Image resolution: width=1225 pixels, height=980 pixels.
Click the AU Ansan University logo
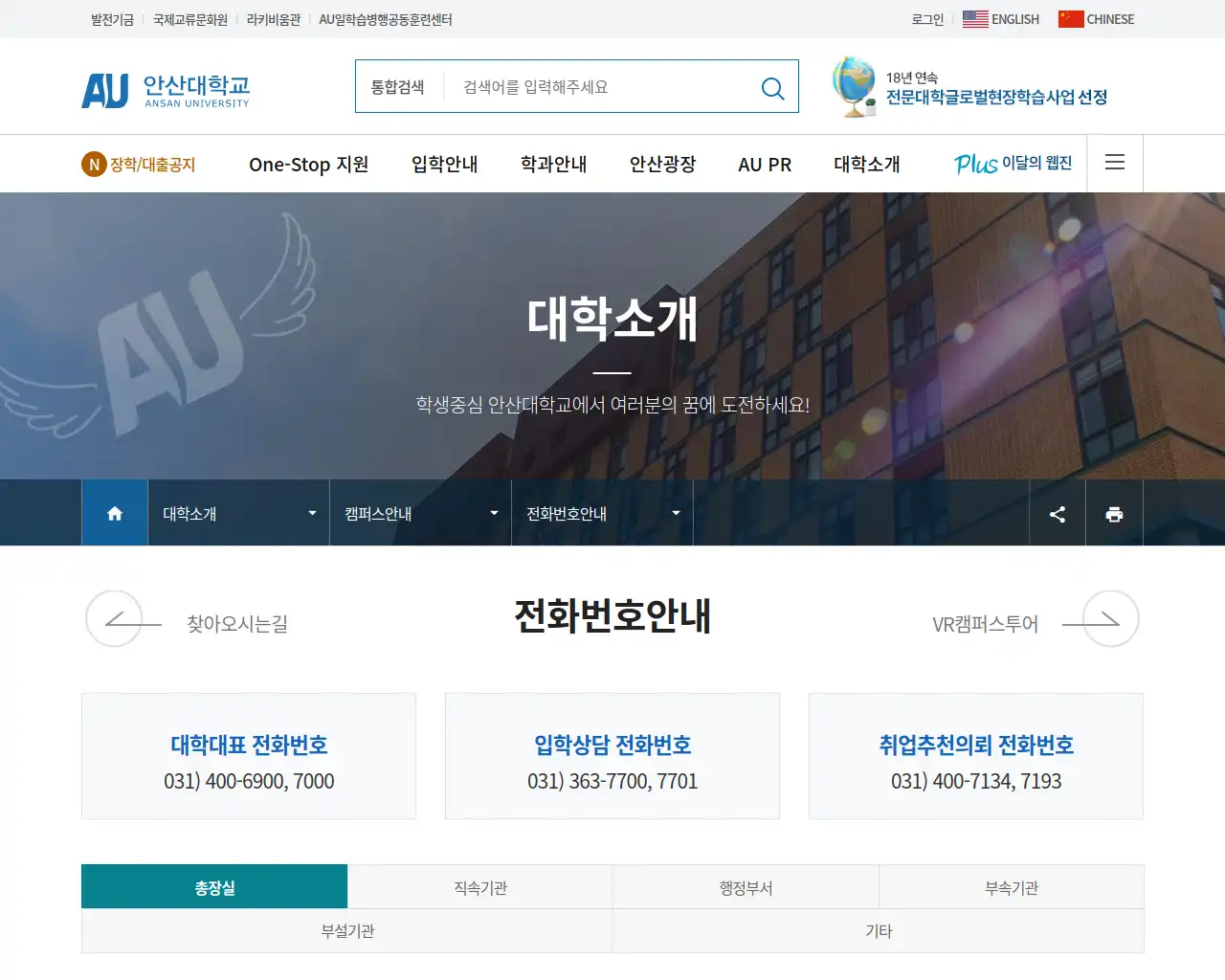click(165, 87)
